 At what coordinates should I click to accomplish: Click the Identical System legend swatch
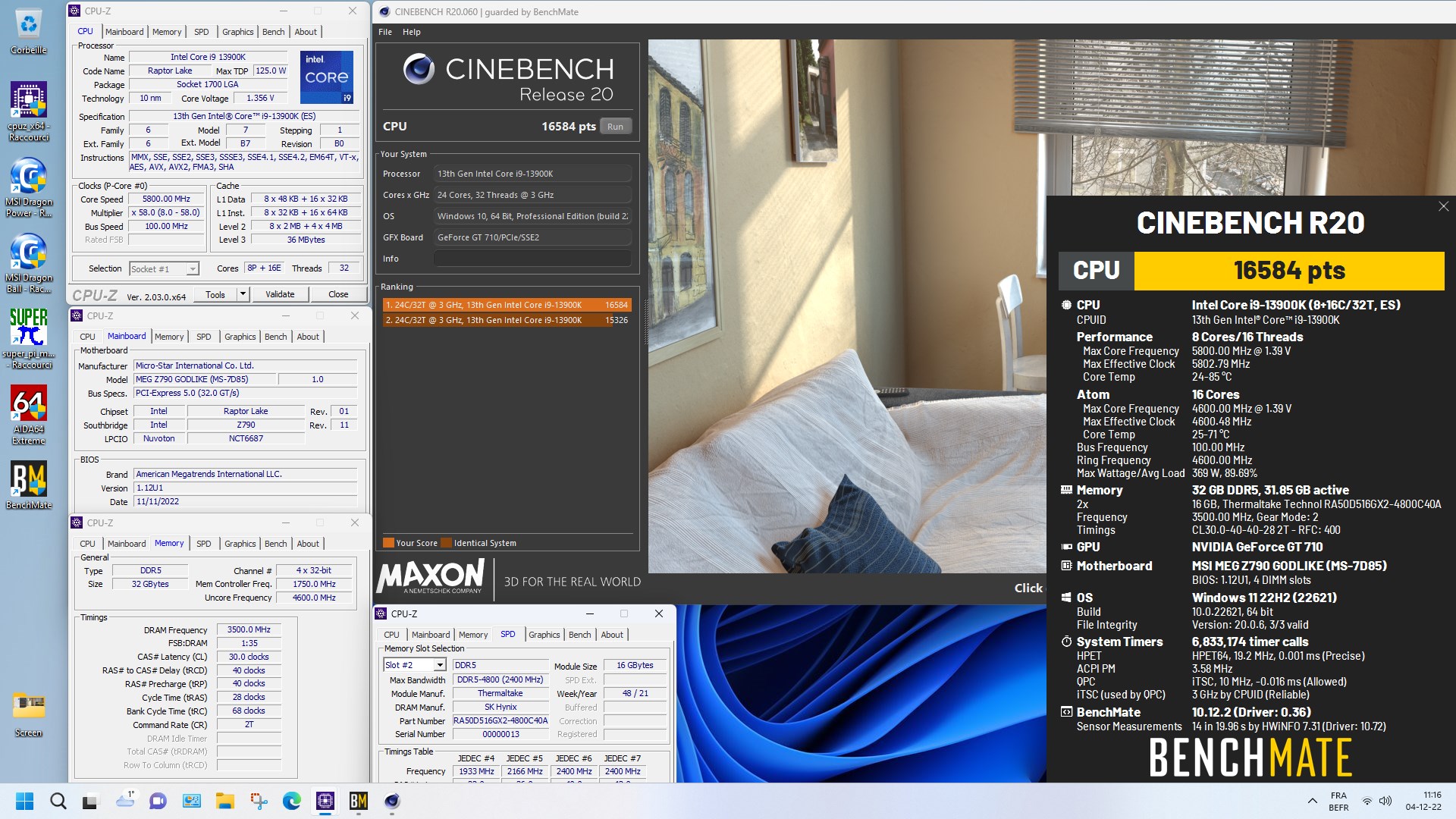coord(446,543)
